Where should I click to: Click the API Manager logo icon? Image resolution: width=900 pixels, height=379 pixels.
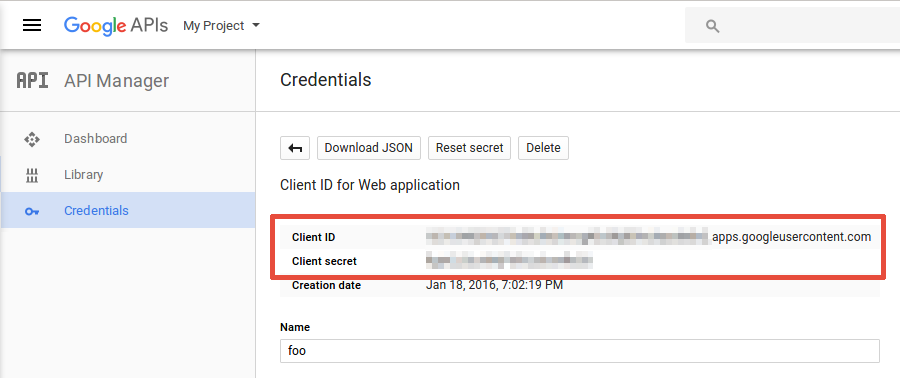(32, 80)
